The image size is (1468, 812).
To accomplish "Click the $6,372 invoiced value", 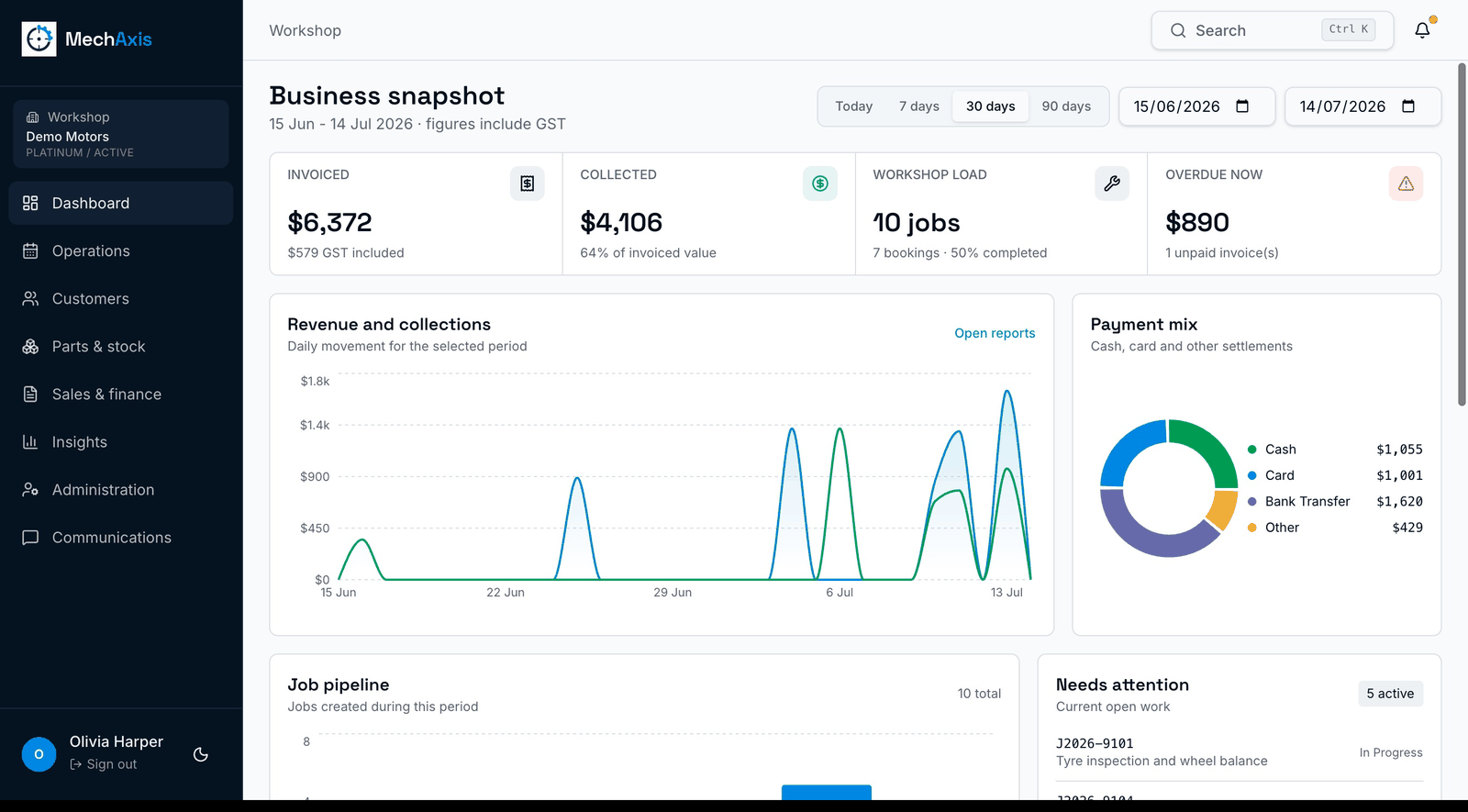I will [x=330, y=222].
